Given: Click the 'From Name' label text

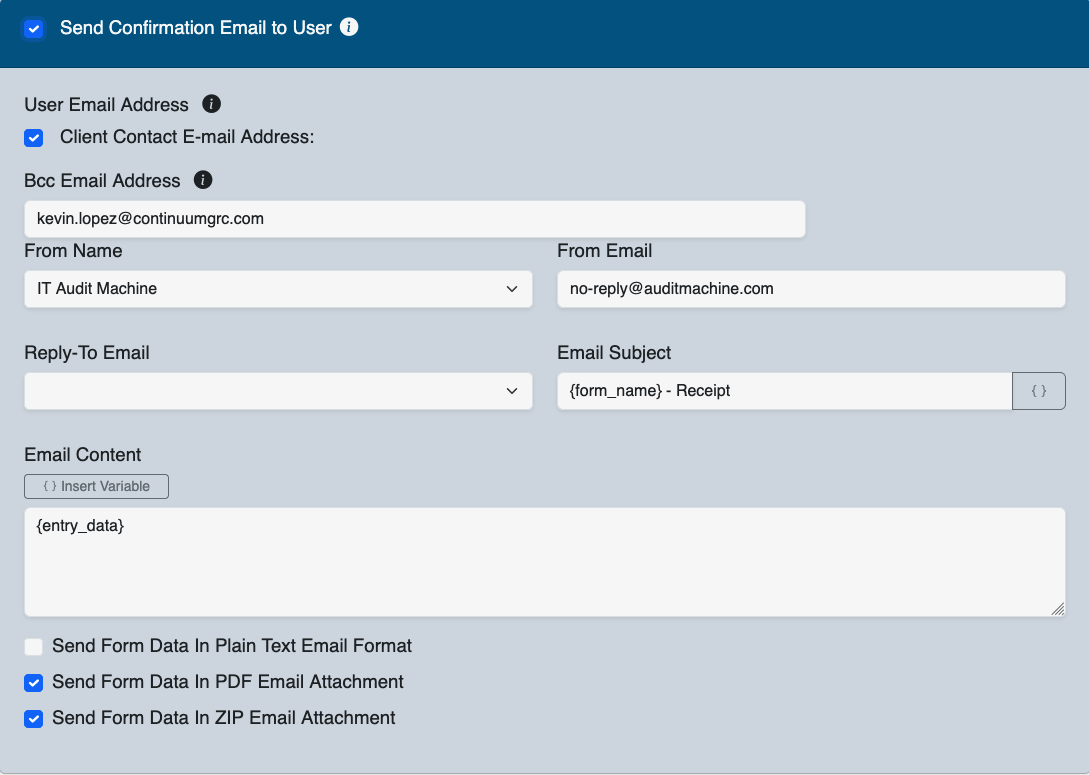Looking at the screenshot, I should [x=73, y=251].
